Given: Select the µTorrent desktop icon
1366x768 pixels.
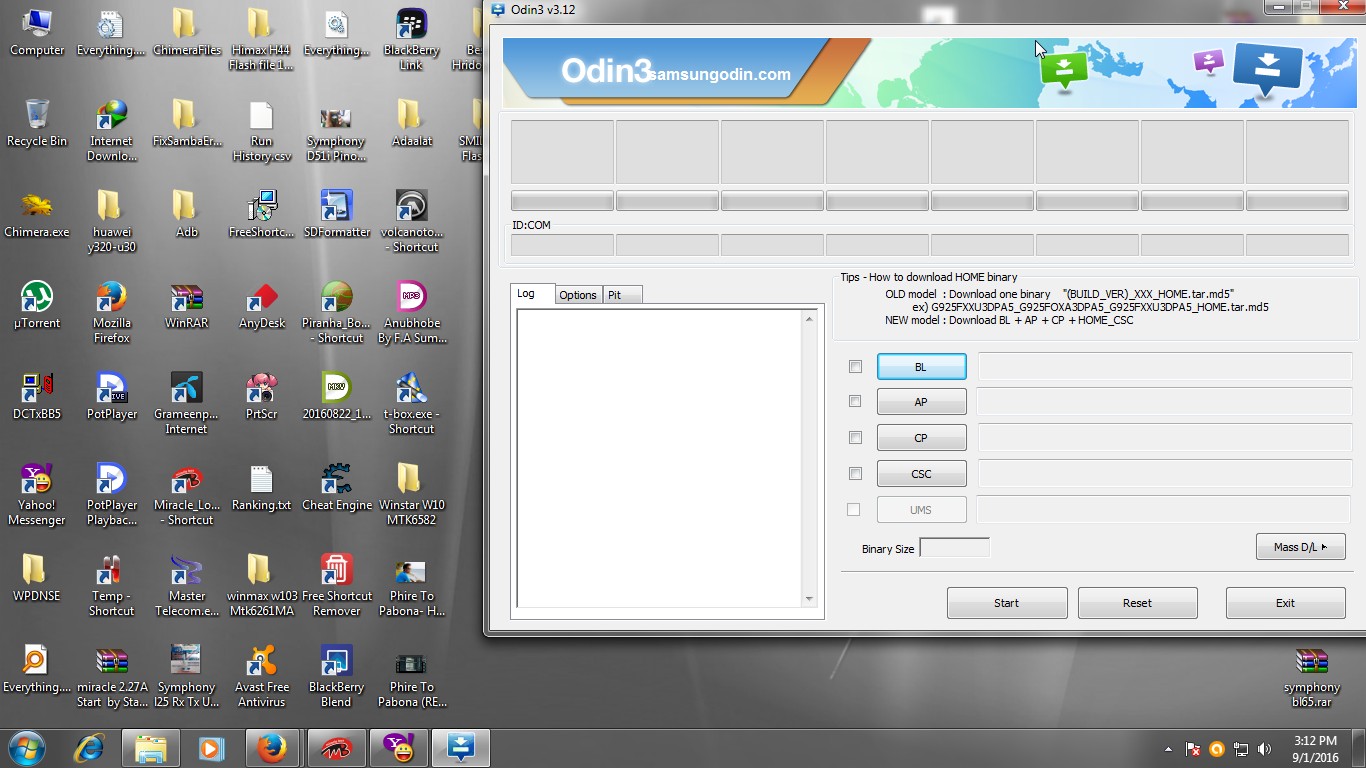Looking at the screenshot, I should click(37, 304).
